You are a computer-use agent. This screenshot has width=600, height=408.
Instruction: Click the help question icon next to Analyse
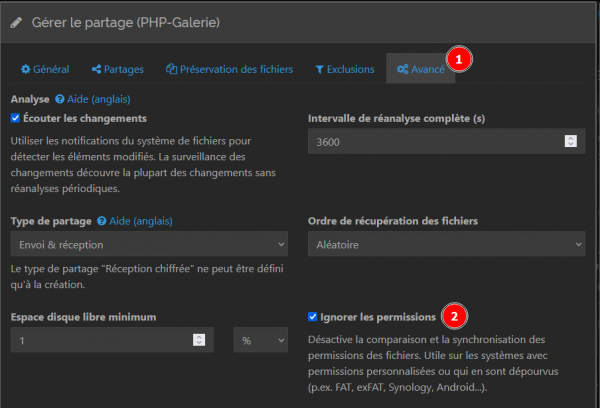(x=60, y=100)
